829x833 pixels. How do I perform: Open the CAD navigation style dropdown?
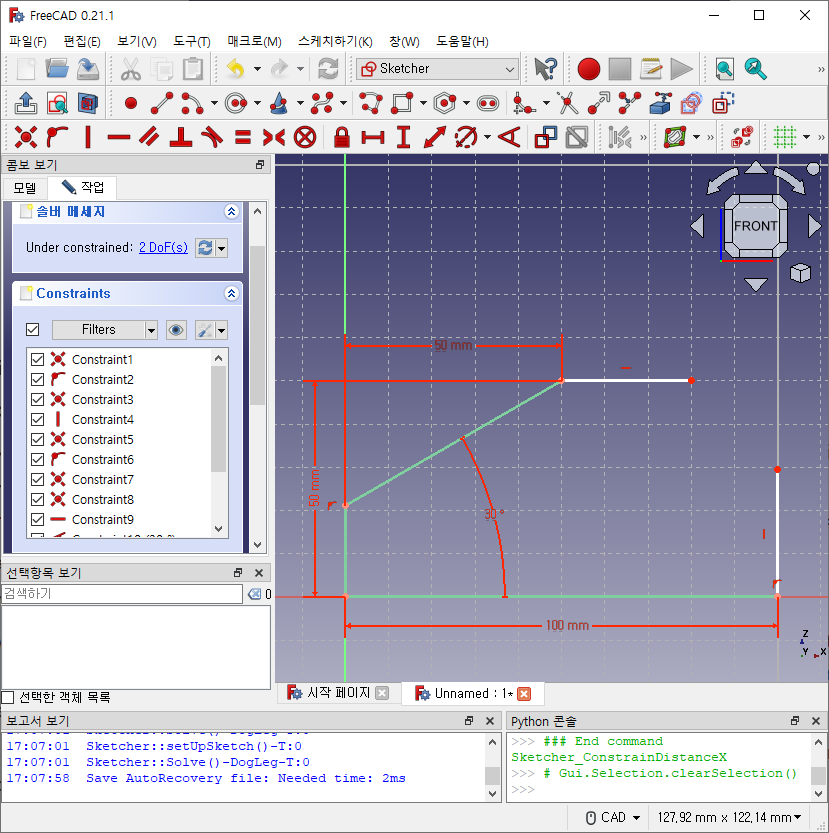[x=612, y=817]
